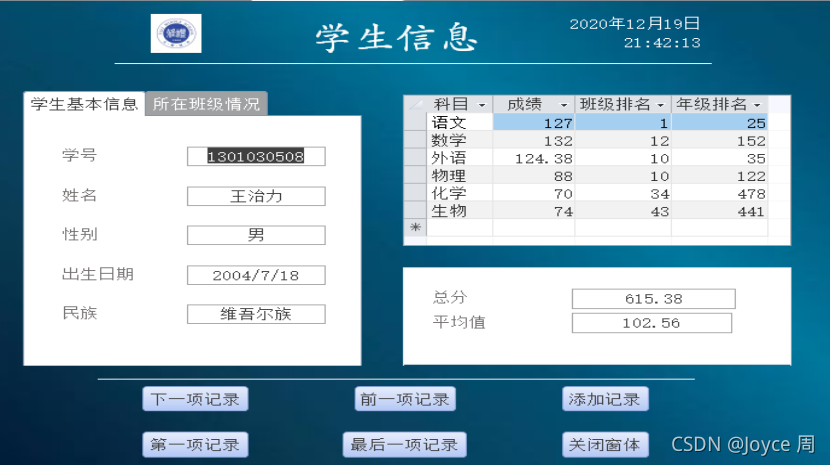This screenshot has height=466, width=830.
Task: Click the 化学 grade rank 478
Action: click(x=720, y=193)
